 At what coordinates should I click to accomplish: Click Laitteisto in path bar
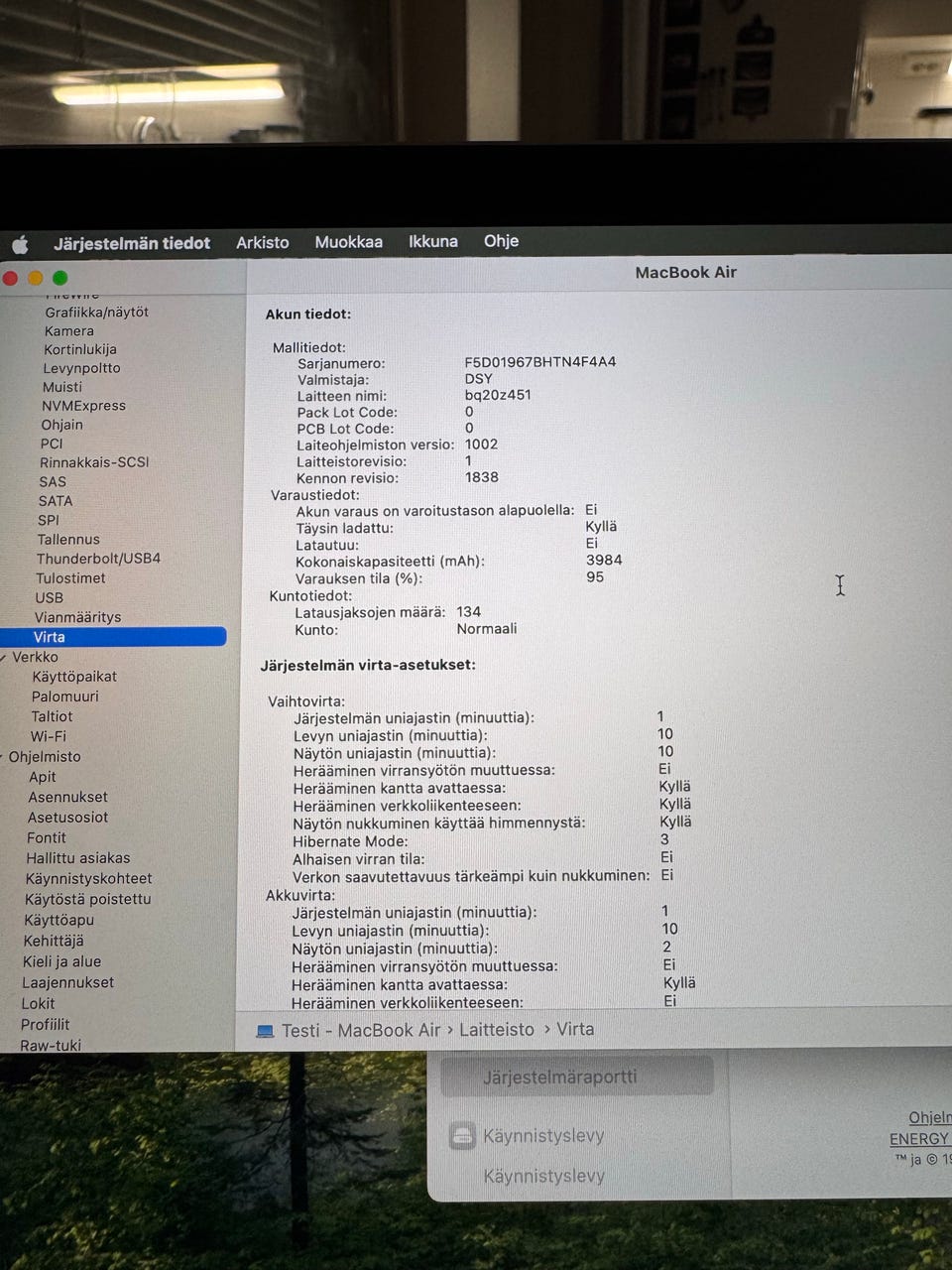coord(497,1030)
